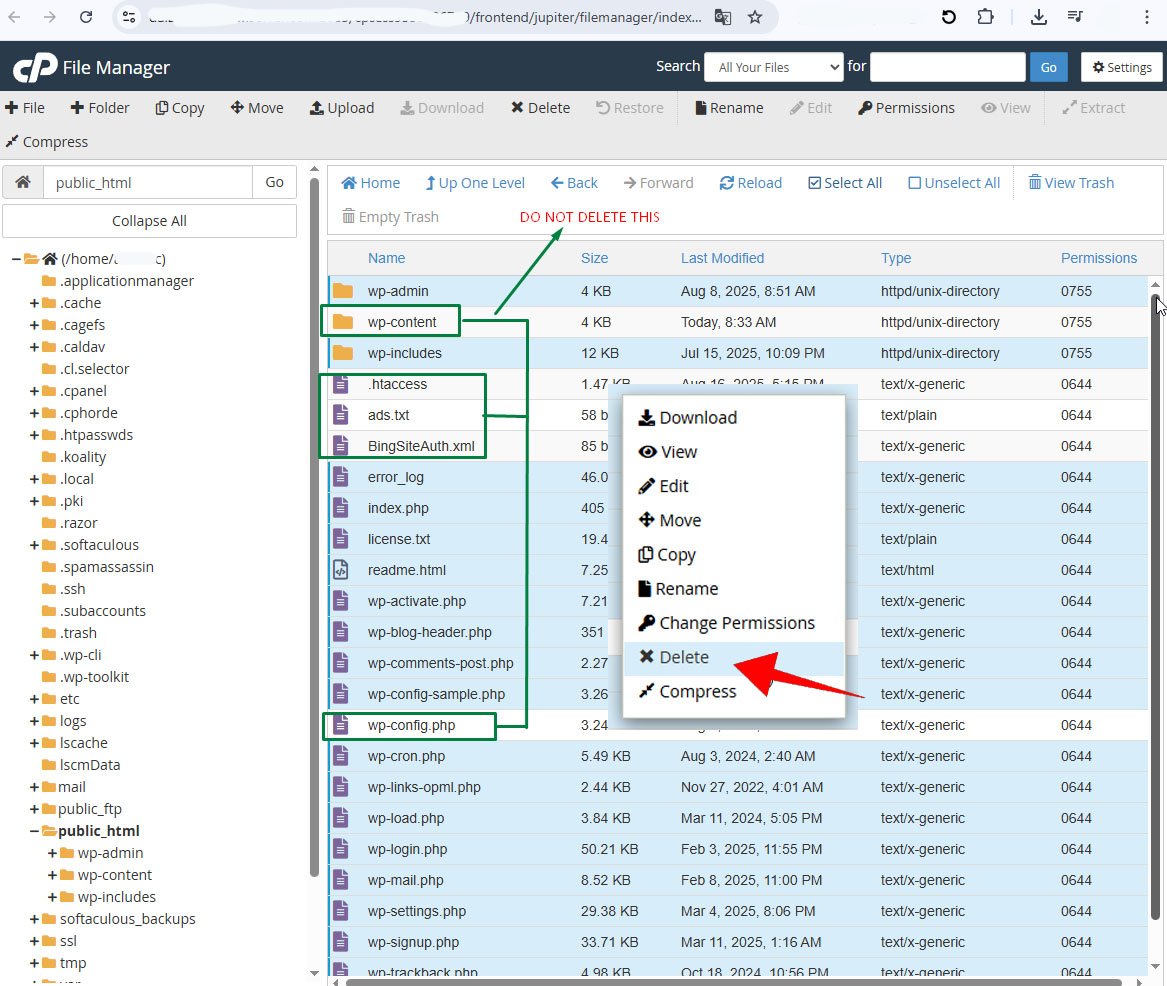Open View Trash
The image size is (1167, 986).
pyautogui.click(x=1070, y=183)
